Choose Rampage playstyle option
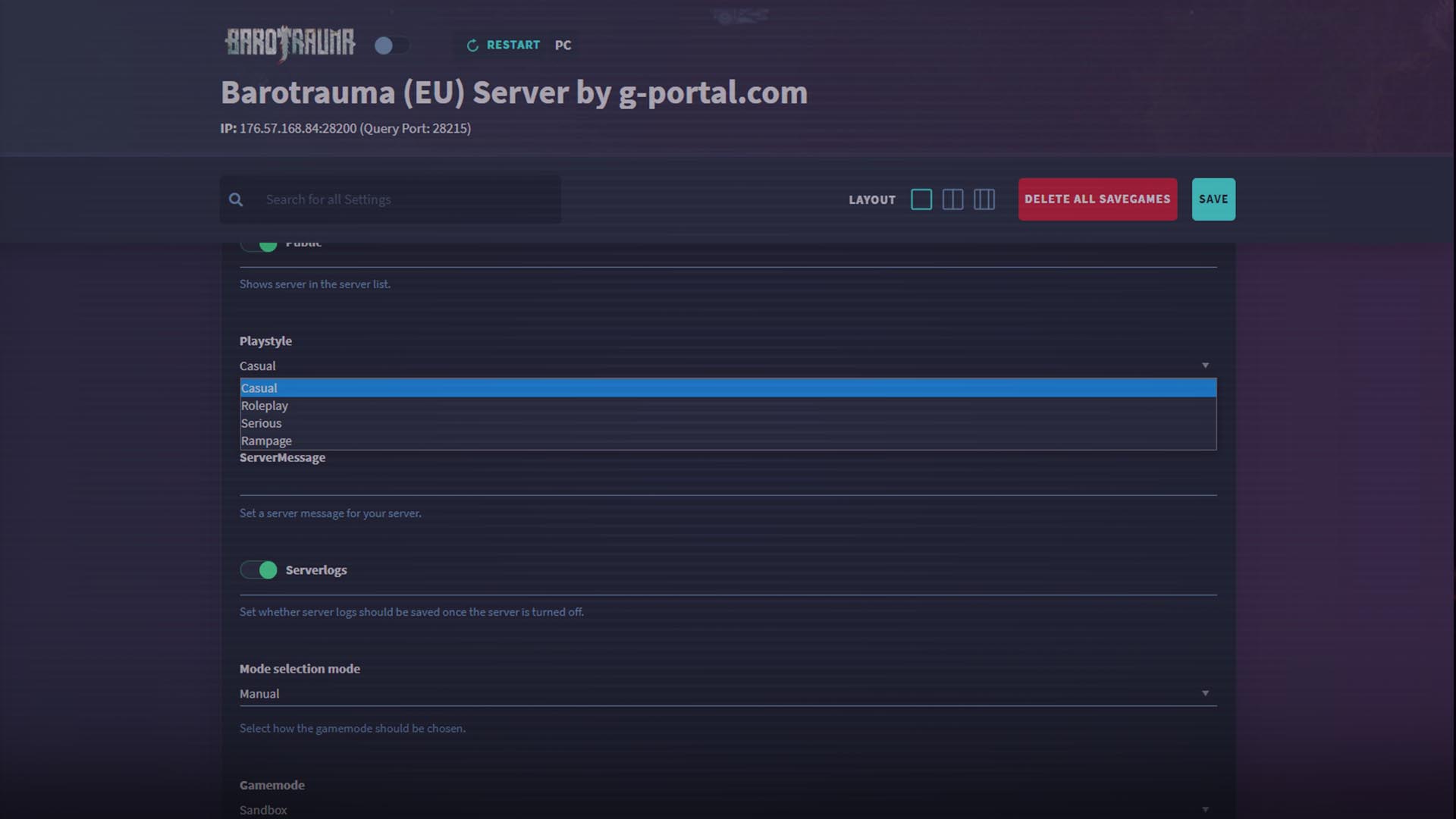Screen dimensions: 1456x819 tap(728, 441)
